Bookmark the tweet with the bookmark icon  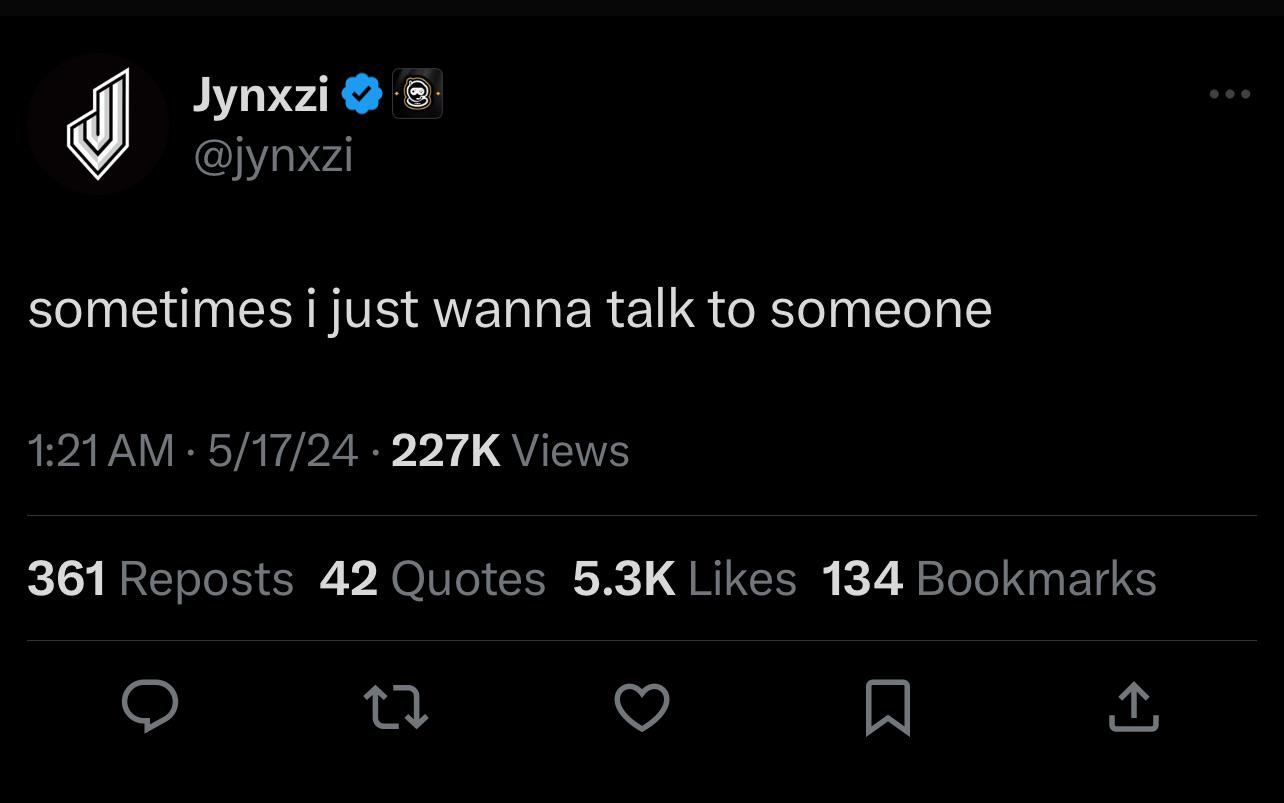tap(888, 707)
